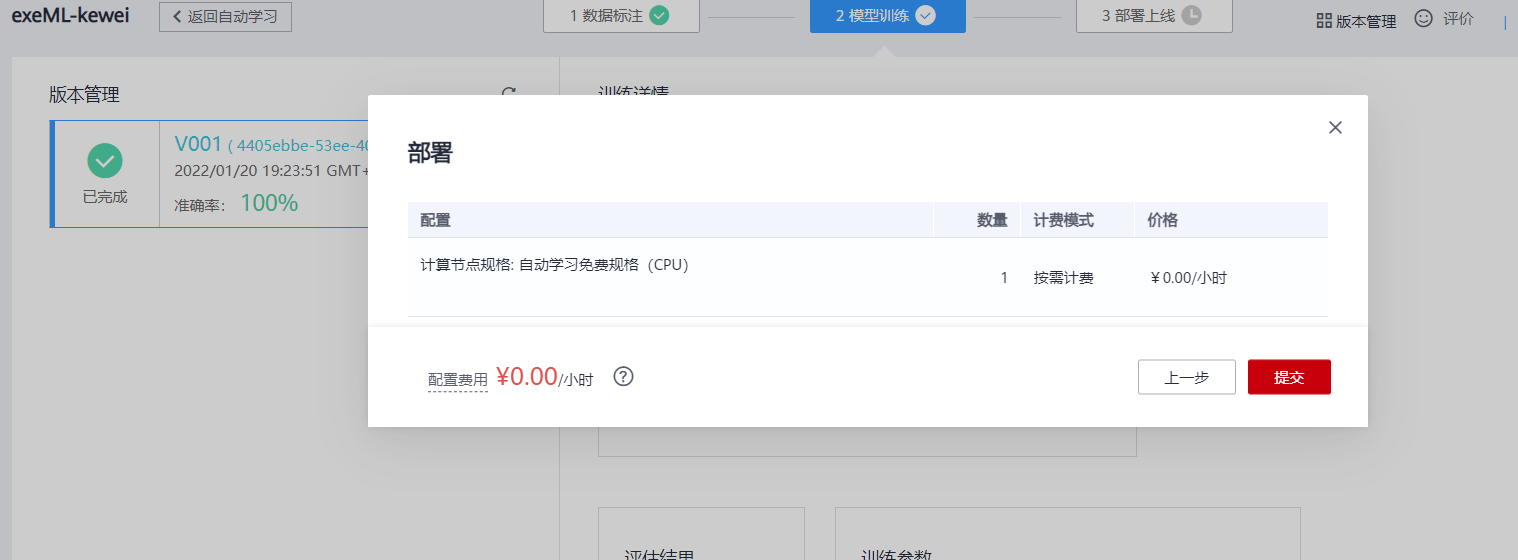Viewport: 1518px width, 560px height.
Task: Click the 版本管理 text label in header
Action: [1366, 21]
